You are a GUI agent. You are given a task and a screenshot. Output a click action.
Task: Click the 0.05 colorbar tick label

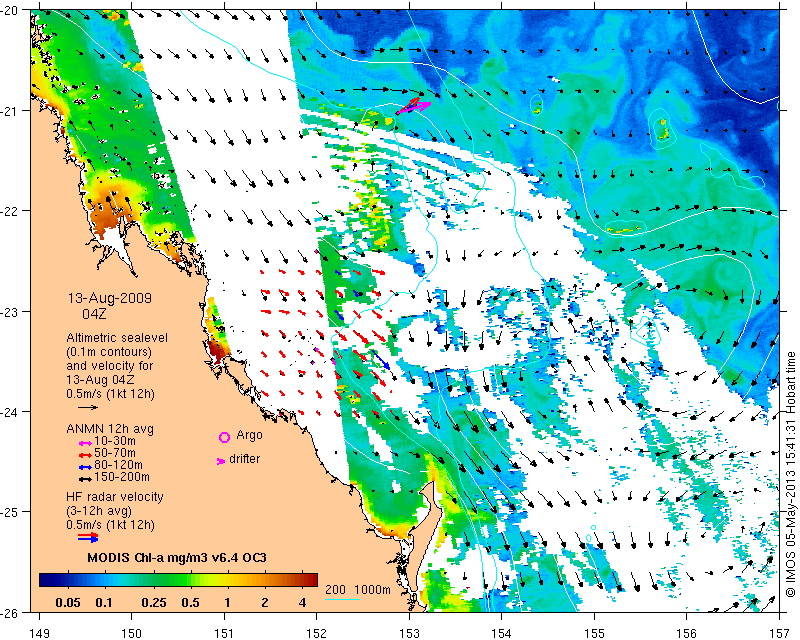point(68,603)
